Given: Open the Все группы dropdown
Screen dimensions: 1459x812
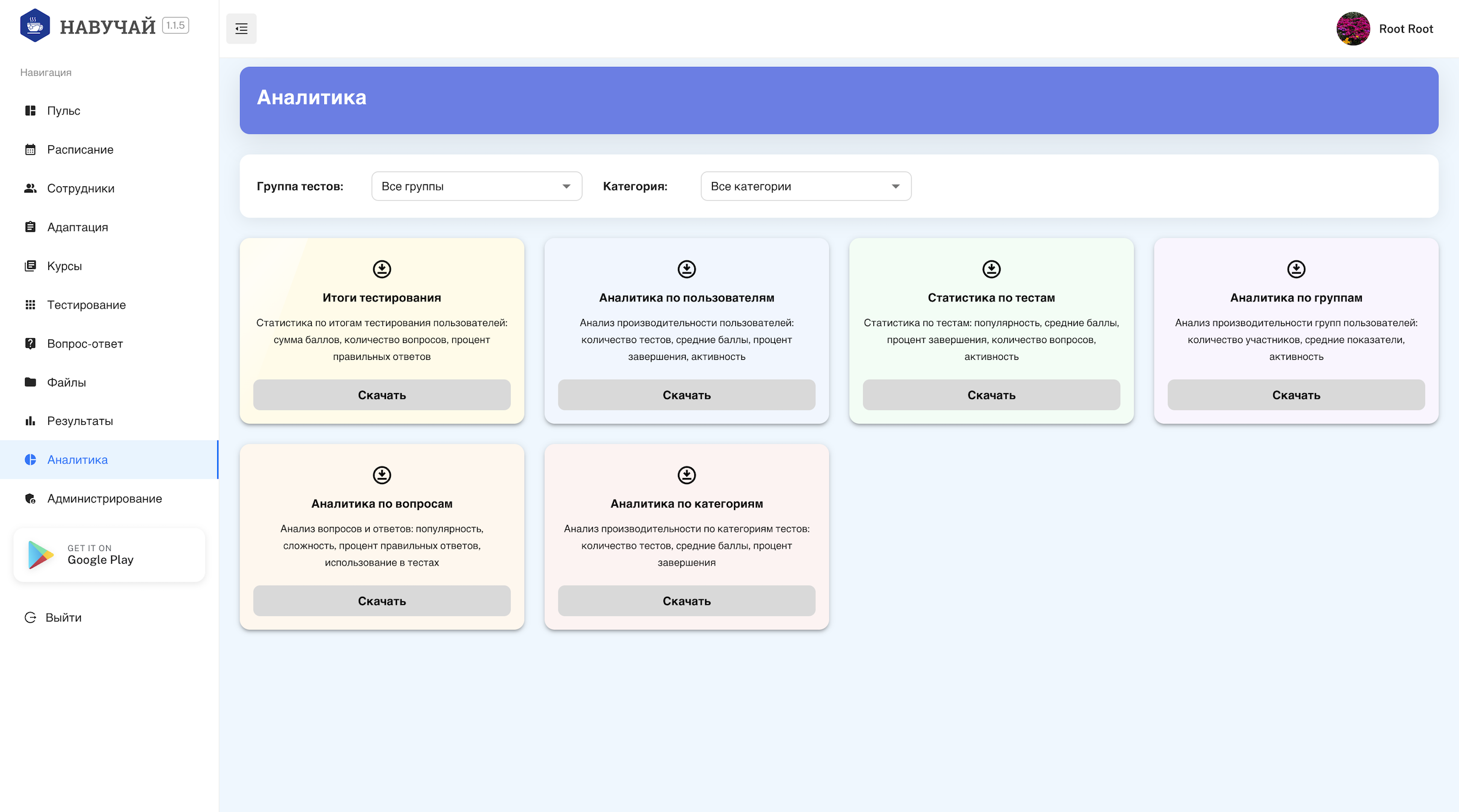Looking at the screenshot, I should pos(476,186).
